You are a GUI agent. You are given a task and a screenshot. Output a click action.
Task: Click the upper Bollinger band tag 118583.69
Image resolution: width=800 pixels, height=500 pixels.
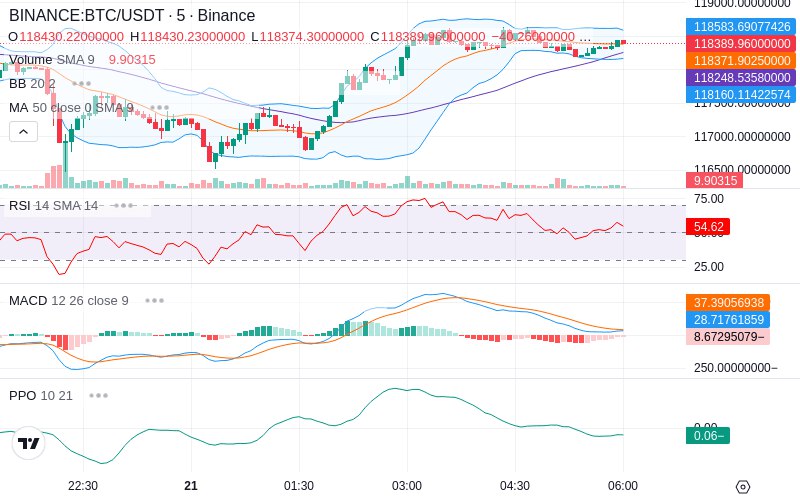742,27
